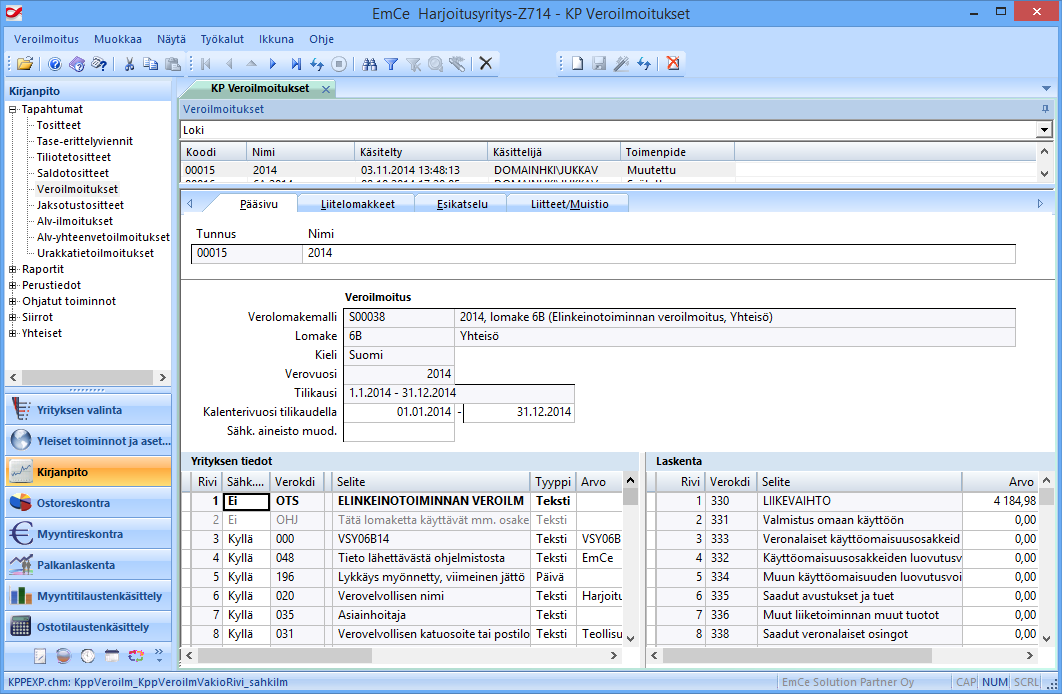1062x694 pixels.
Task: Click the clock icon in bottom sidebar
Action: [x=87, y=655]
